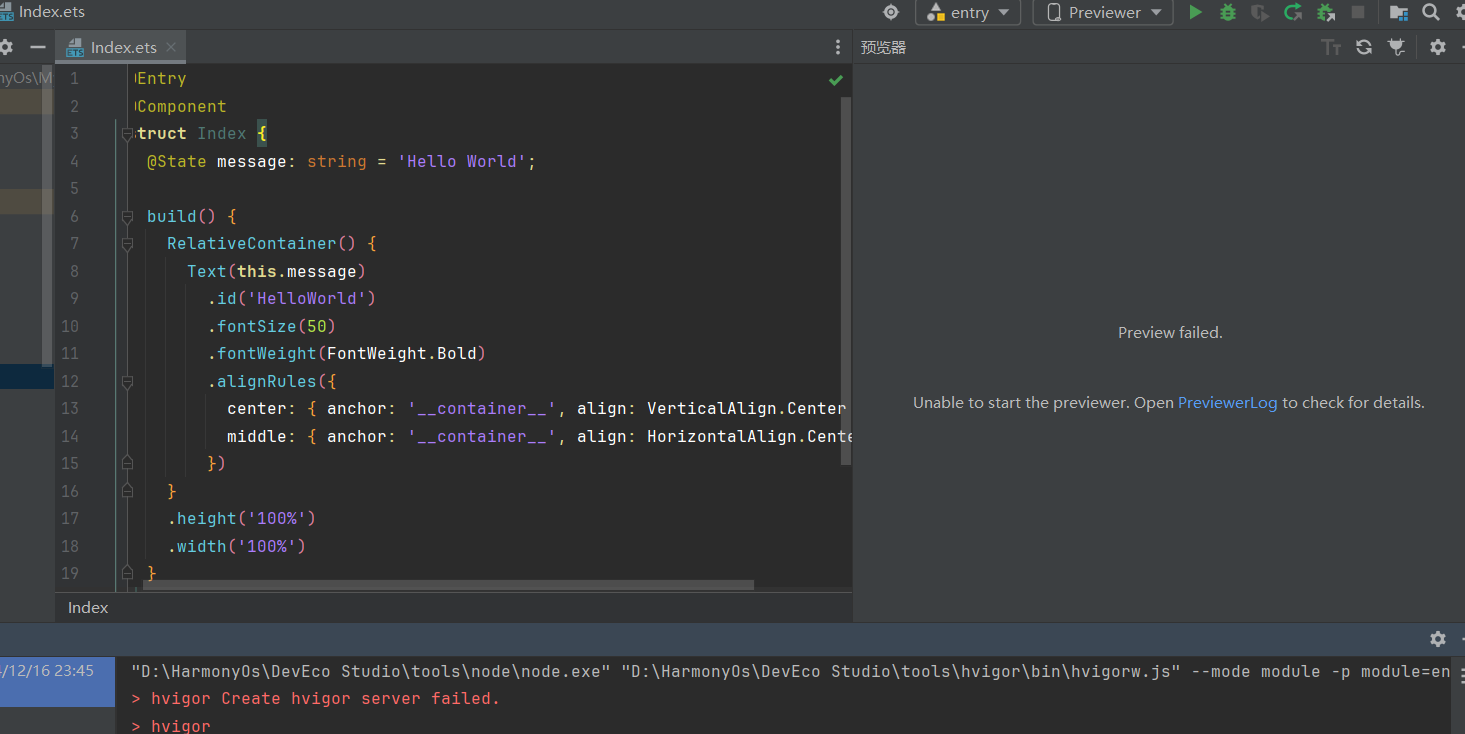Click .width('100%') on line 18
The height and width of the screenshot is (734, 1465).
click(x=237, y=546)
